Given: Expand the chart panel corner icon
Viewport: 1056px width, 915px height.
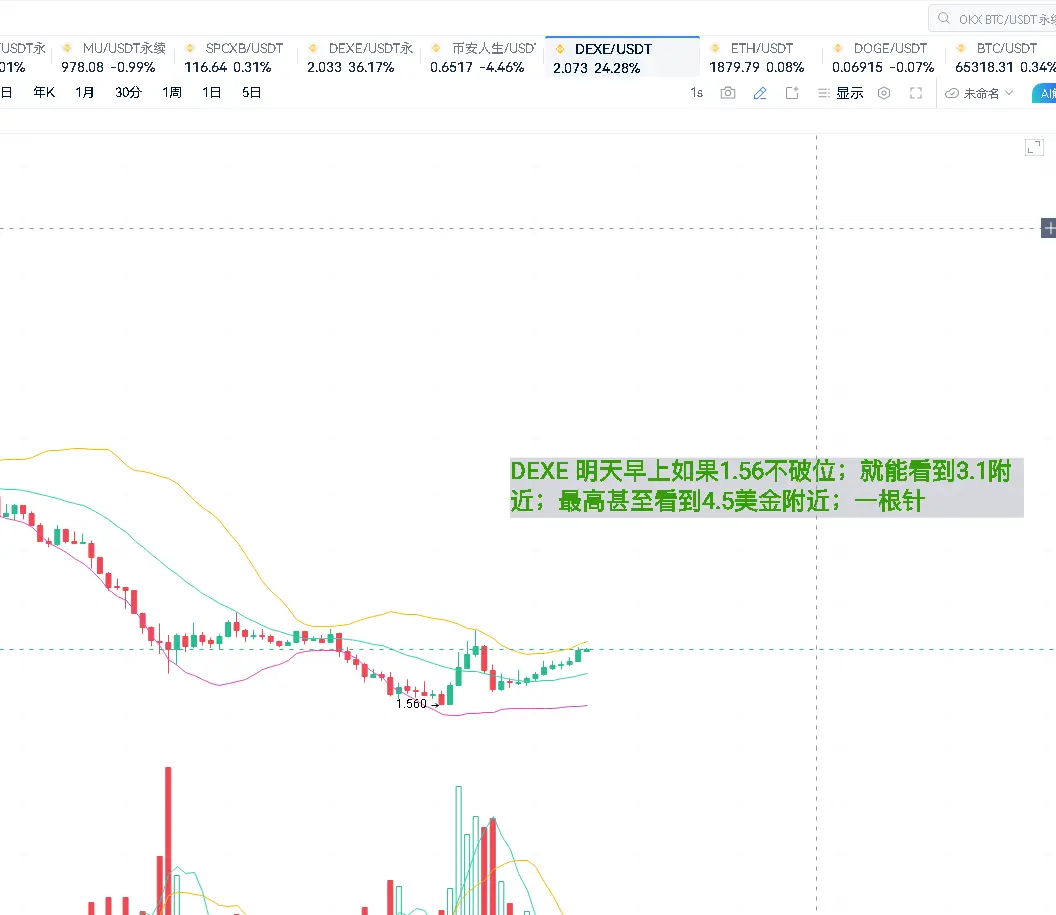Looking at the screenshot, I should tap(1034, 147).
